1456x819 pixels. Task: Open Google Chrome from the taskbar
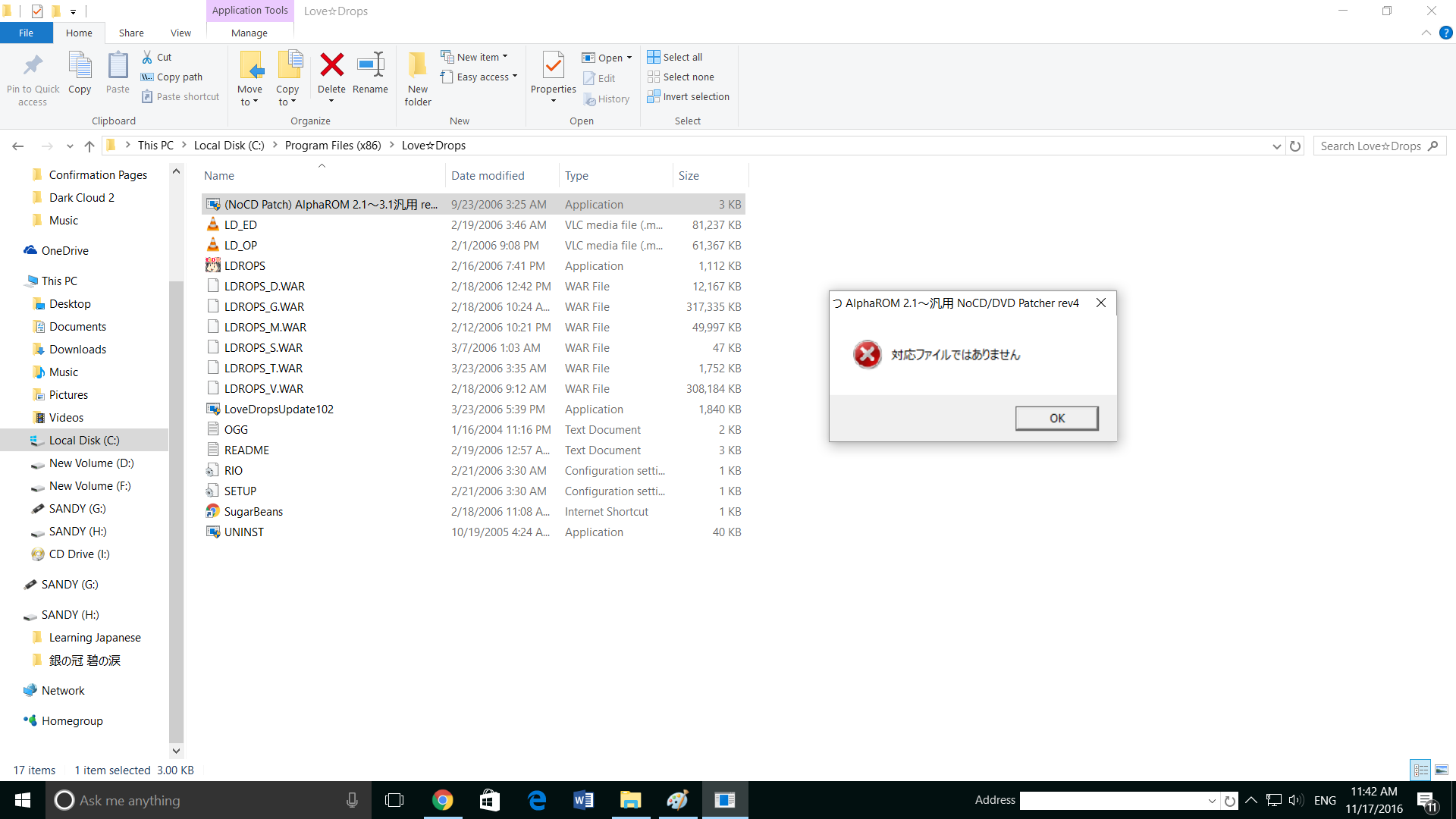click(x=442, y=800)
